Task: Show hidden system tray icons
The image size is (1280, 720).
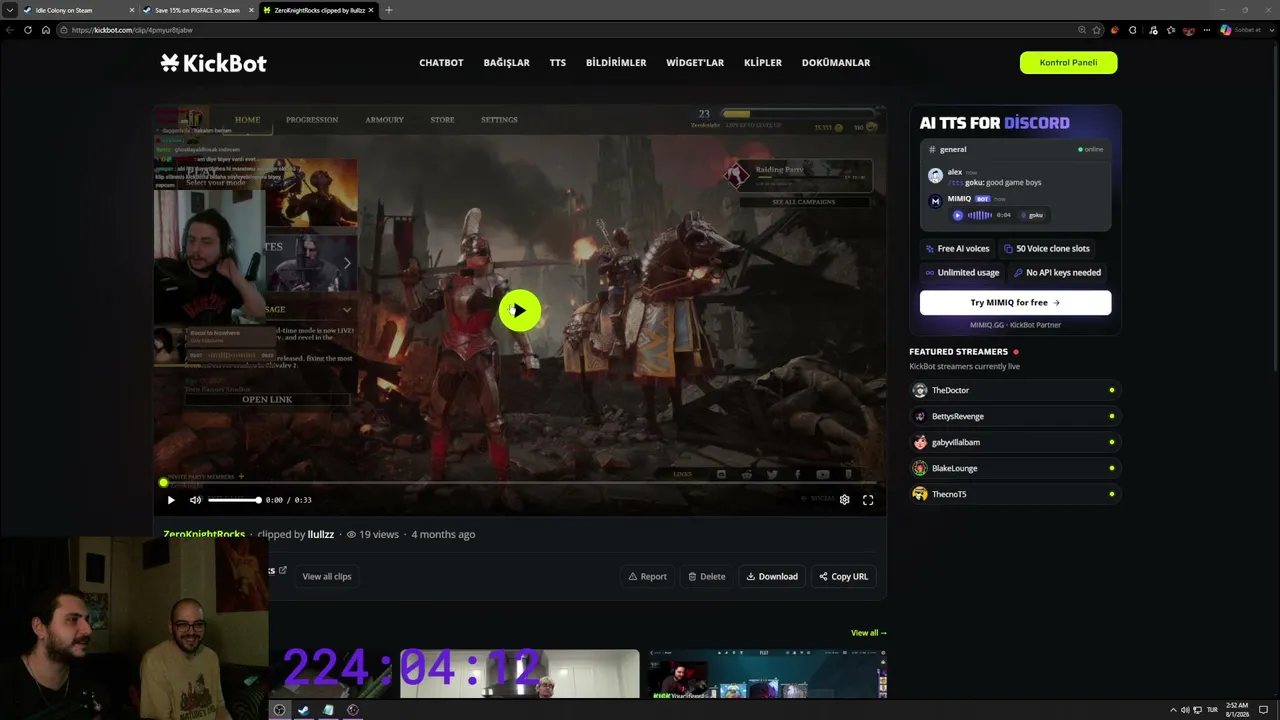Action: tap(1173, 710)
